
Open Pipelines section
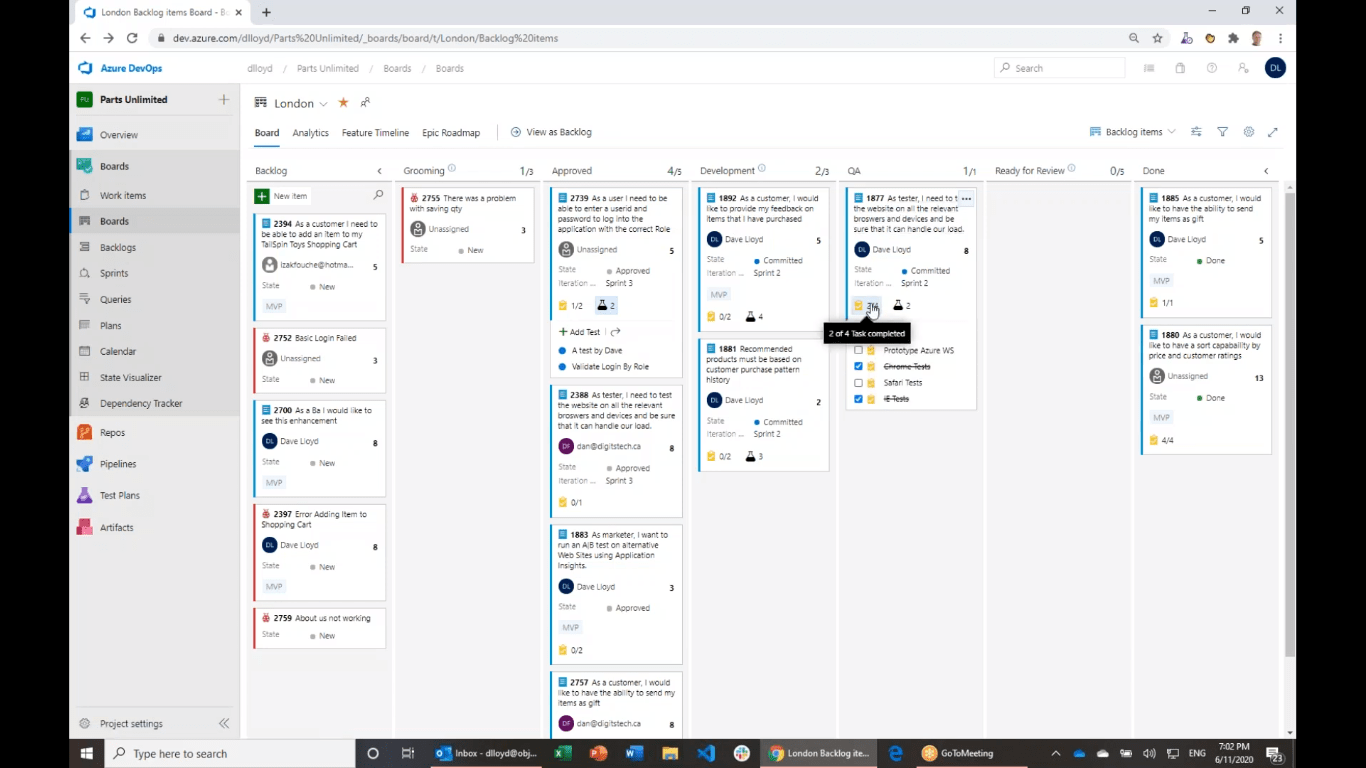[117, 464]
